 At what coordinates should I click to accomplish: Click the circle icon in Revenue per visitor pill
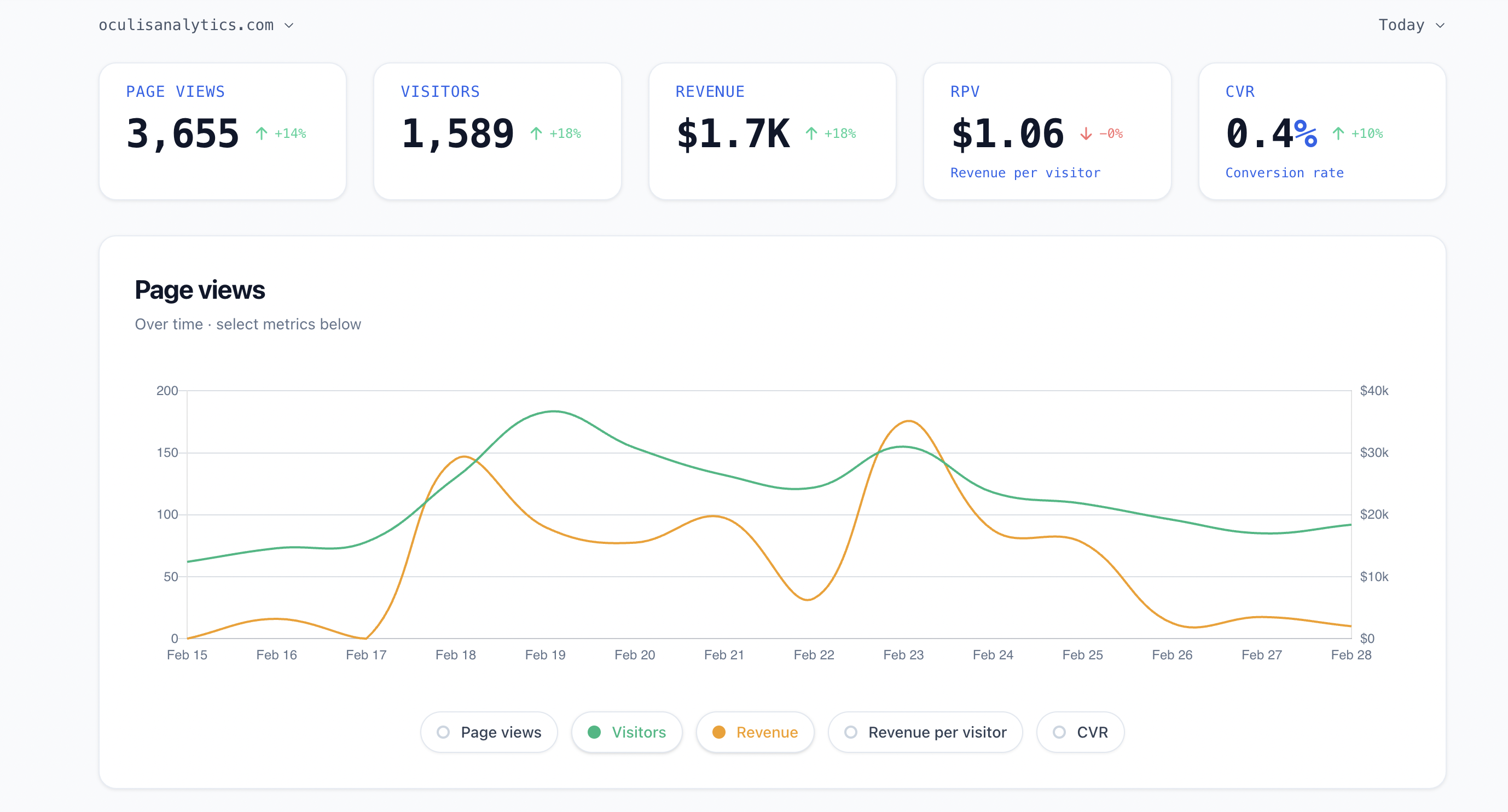tap(851, 732)
